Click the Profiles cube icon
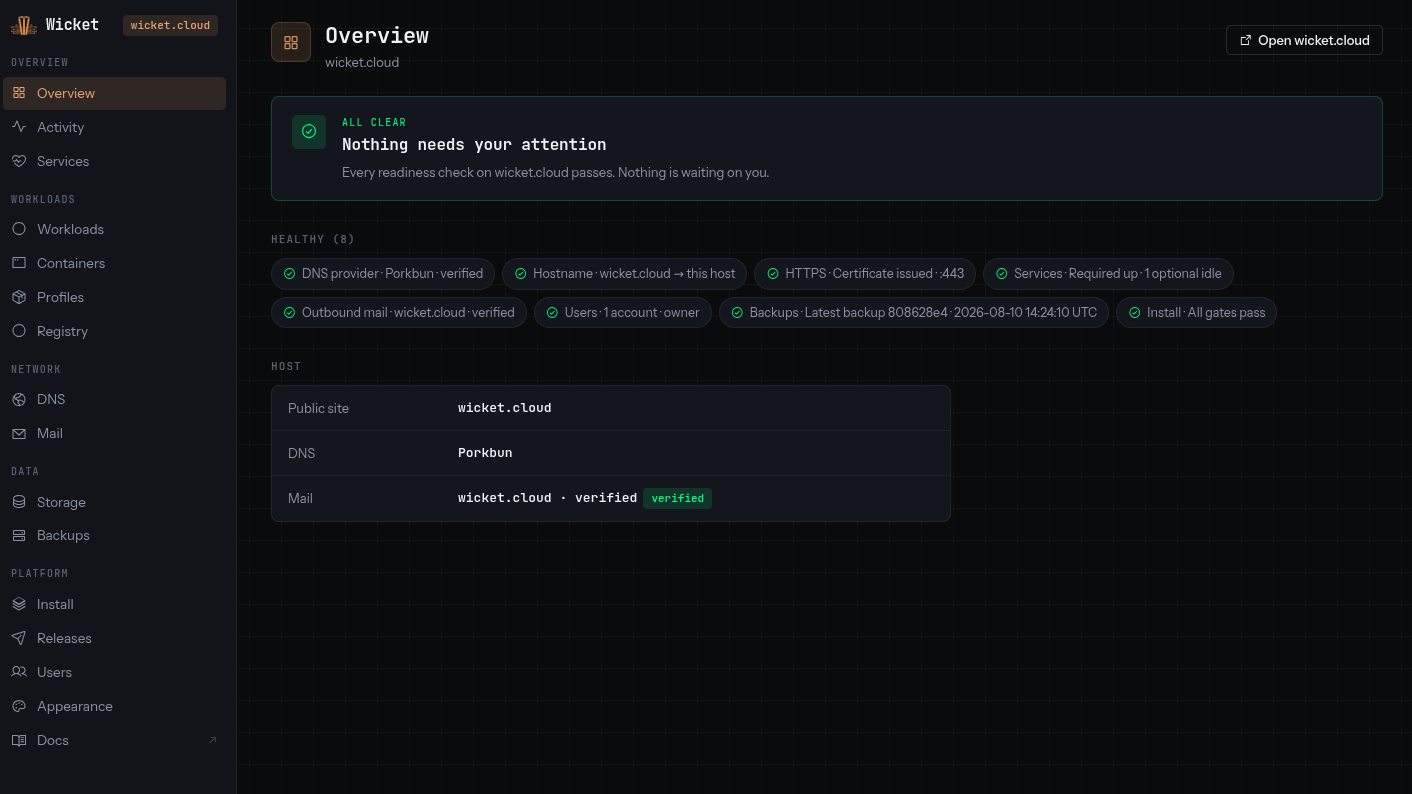The image size is (1412, 794). coord(19,297)
